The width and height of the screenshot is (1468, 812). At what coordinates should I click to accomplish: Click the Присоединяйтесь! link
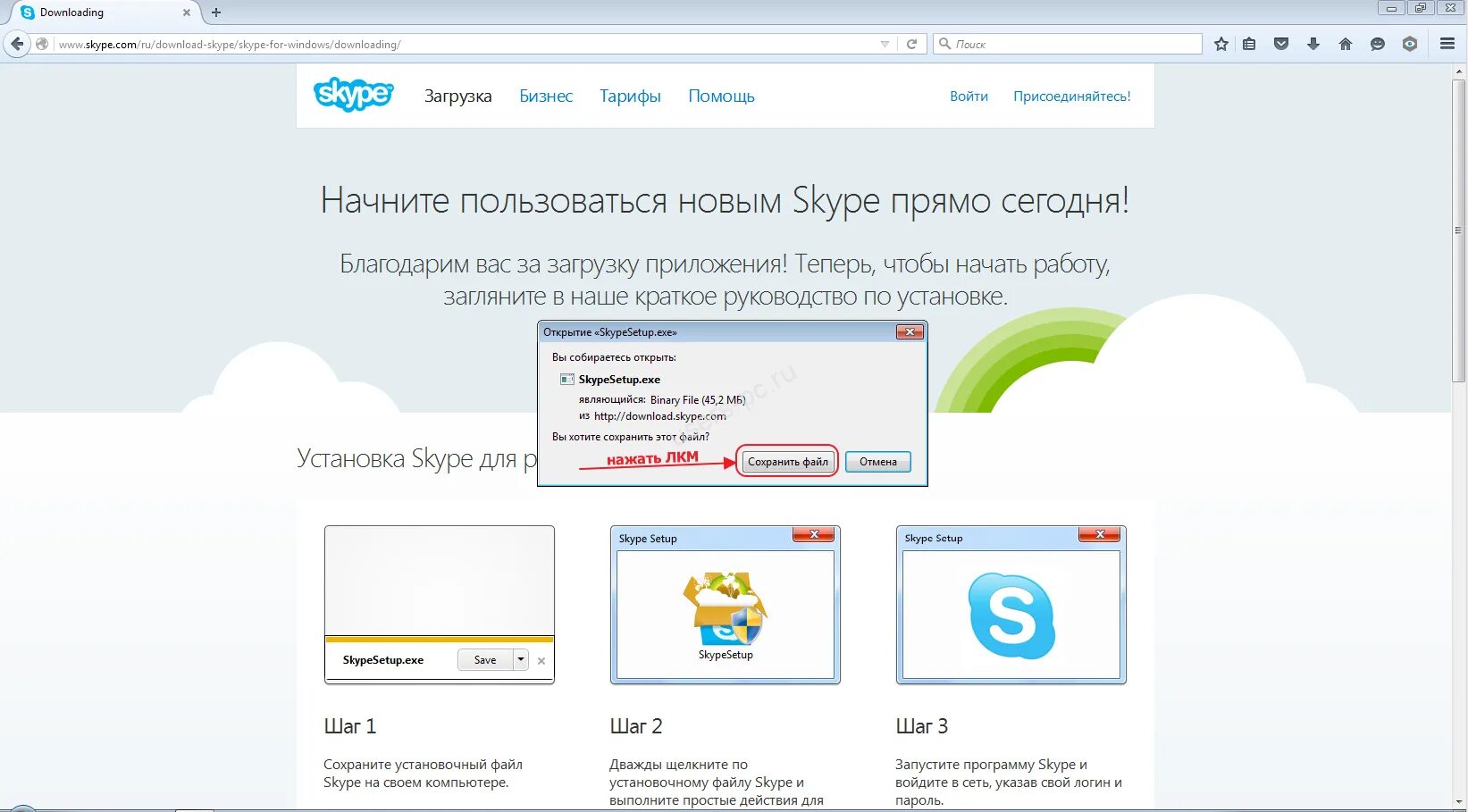pyautogui.click(x=1071, y=96)
